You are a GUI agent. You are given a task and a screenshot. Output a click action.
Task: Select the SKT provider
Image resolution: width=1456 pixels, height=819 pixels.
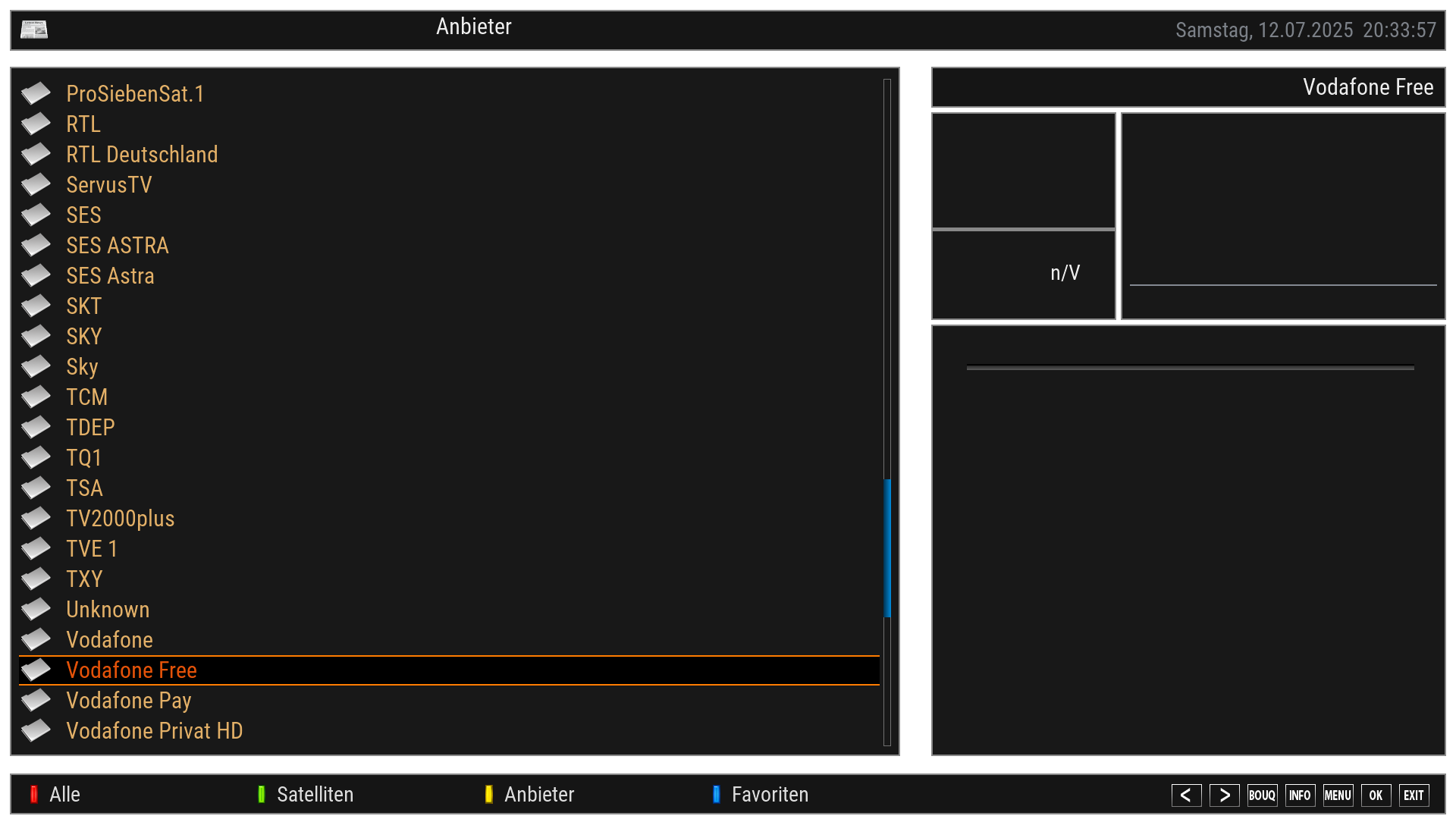(449, 306)
